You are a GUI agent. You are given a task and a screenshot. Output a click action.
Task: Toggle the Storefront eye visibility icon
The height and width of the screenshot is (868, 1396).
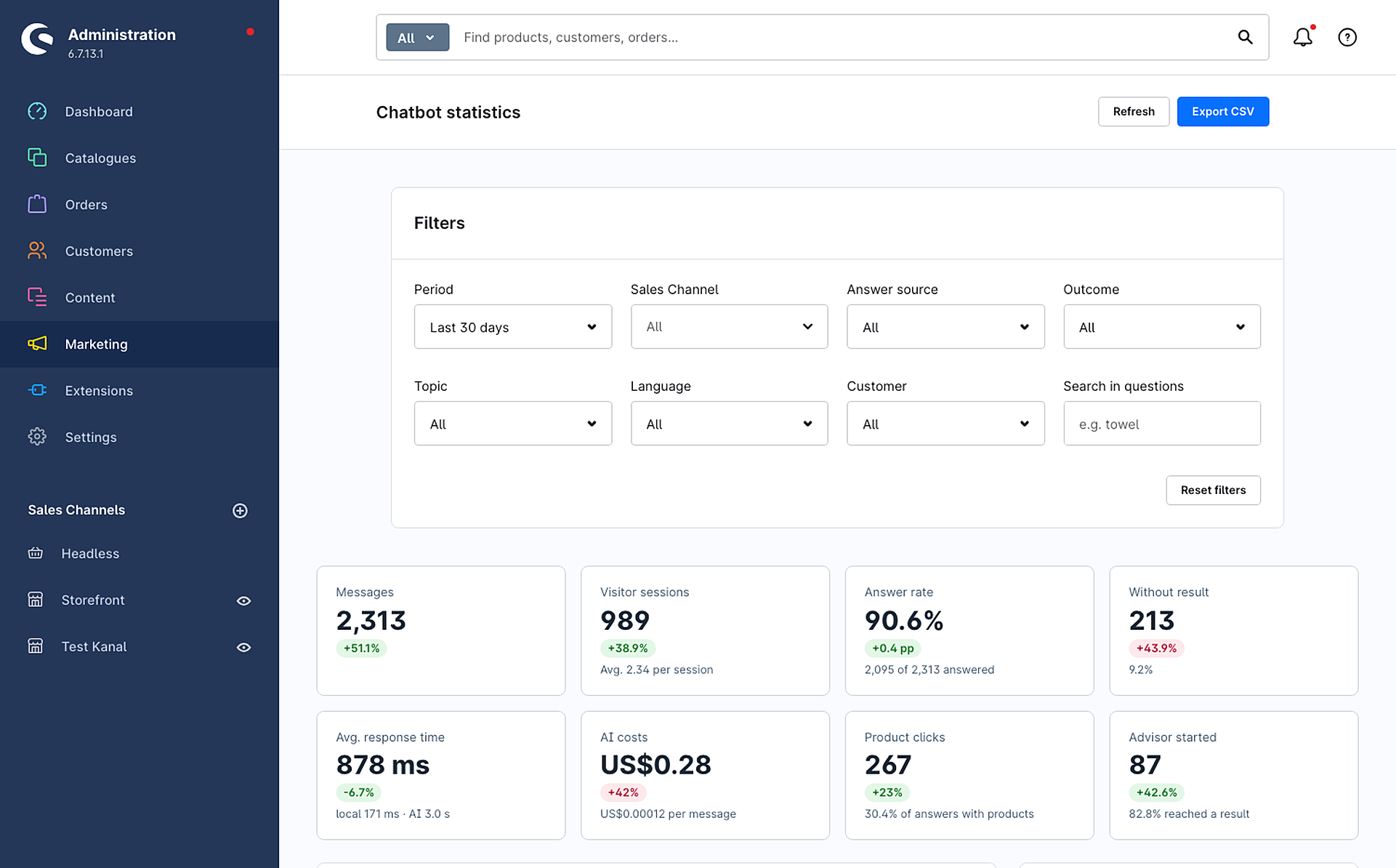tap(243, 601)
